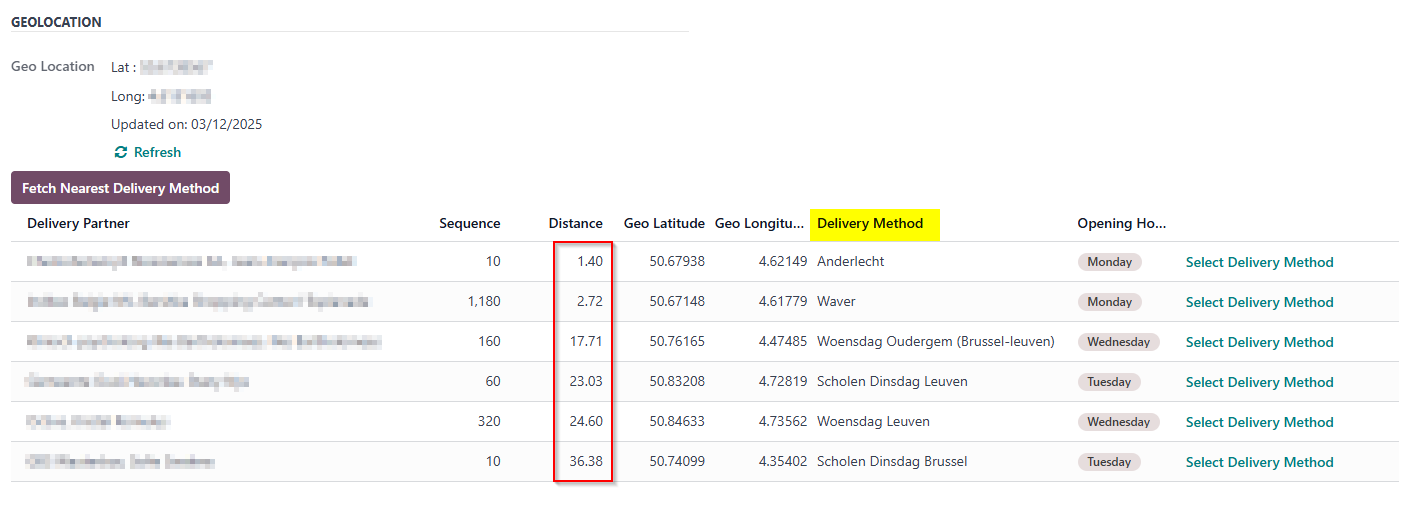
Task: Select Delivery Method for Waver row
Action: click(1259, 302)
